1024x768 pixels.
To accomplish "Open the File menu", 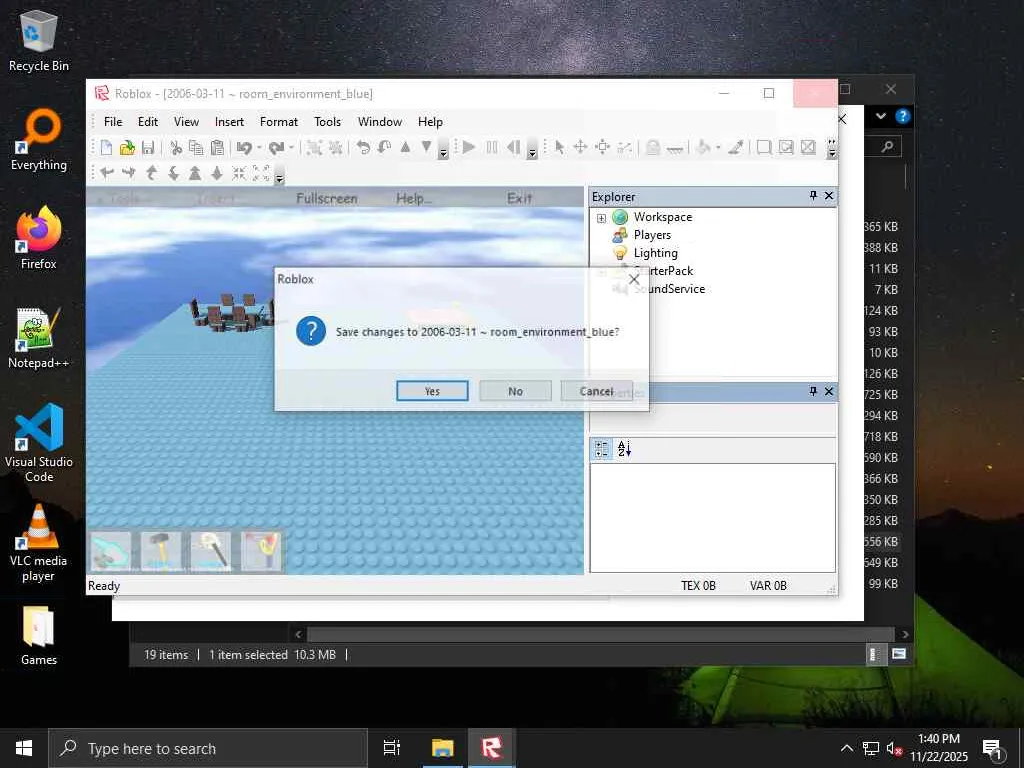I will 113,122.
